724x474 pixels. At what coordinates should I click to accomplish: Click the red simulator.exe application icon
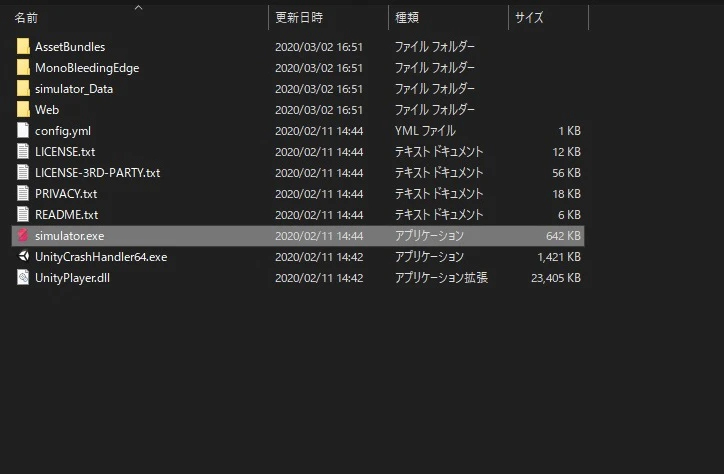[x=23, y=236]
